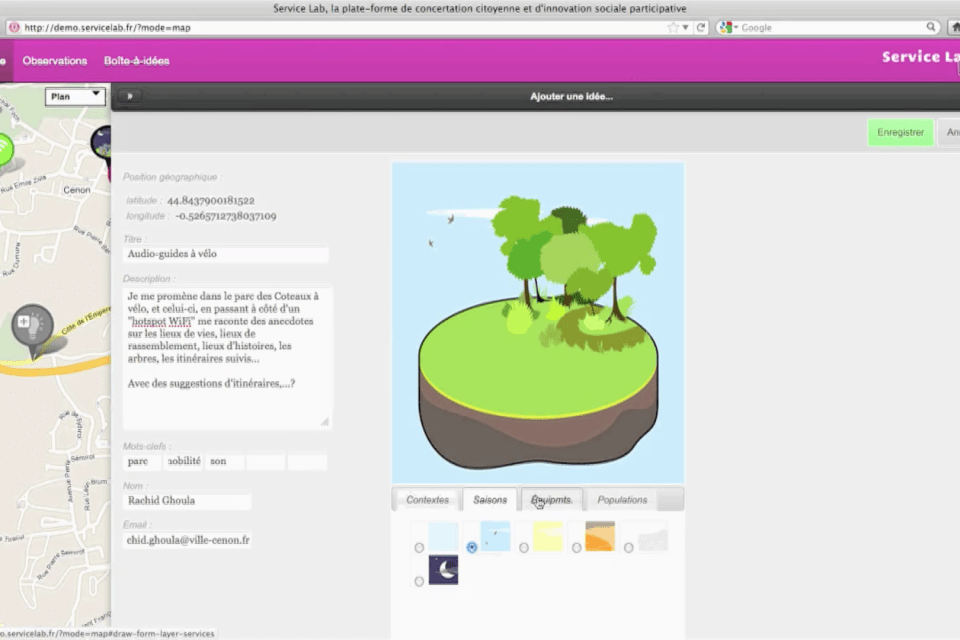Image resolution: width=960 pixels, height=640 pixels.
Task: Select the night moon scene thumbnail
Action: (x=443, y=570)
